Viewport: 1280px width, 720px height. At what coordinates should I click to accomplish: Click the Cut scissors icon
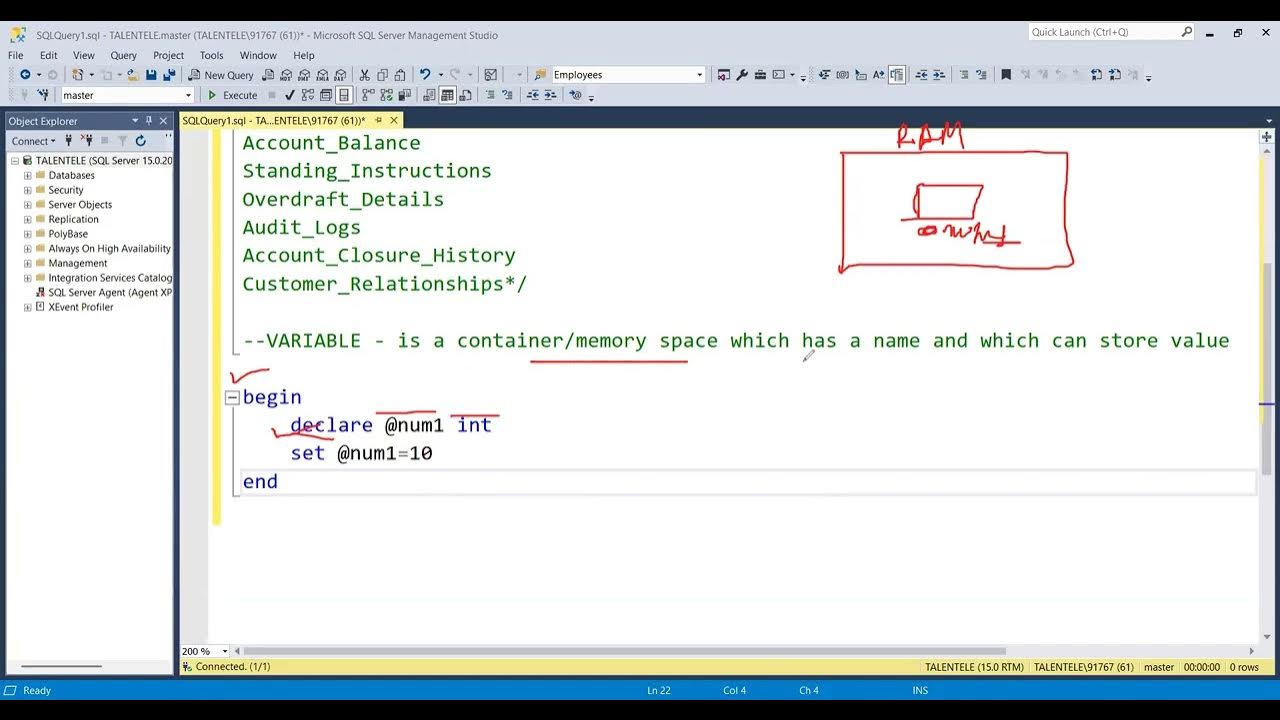(364, 75)
